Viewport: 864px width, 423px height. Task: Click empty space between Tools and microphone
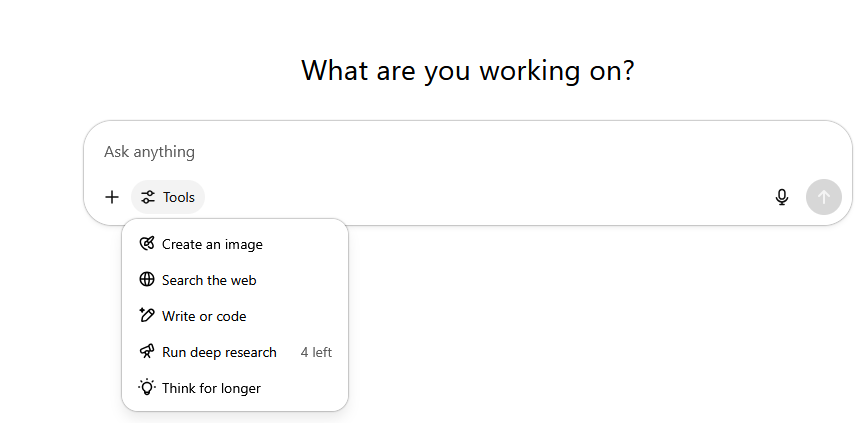pos(480,197)
